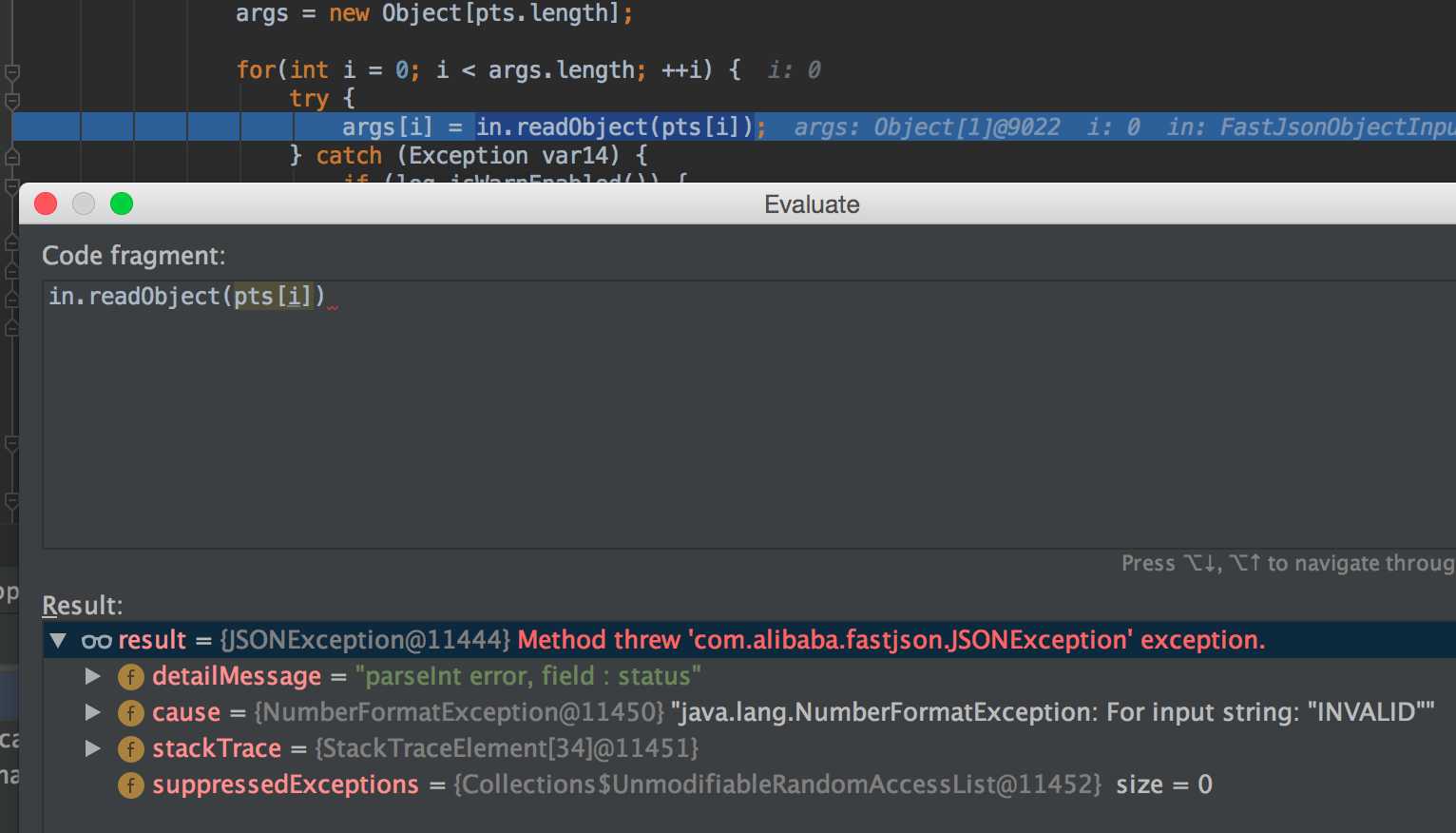Select "parseInt error, field : status" value

[528, 676]
